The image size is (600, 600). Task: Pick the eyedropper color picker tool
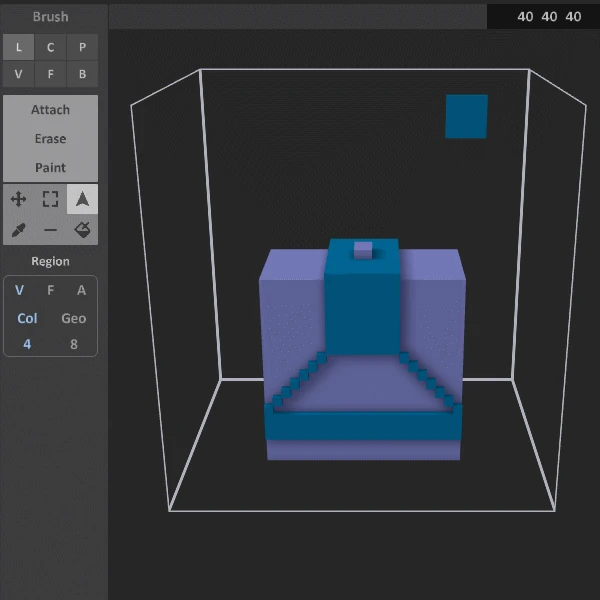[18, 230]
